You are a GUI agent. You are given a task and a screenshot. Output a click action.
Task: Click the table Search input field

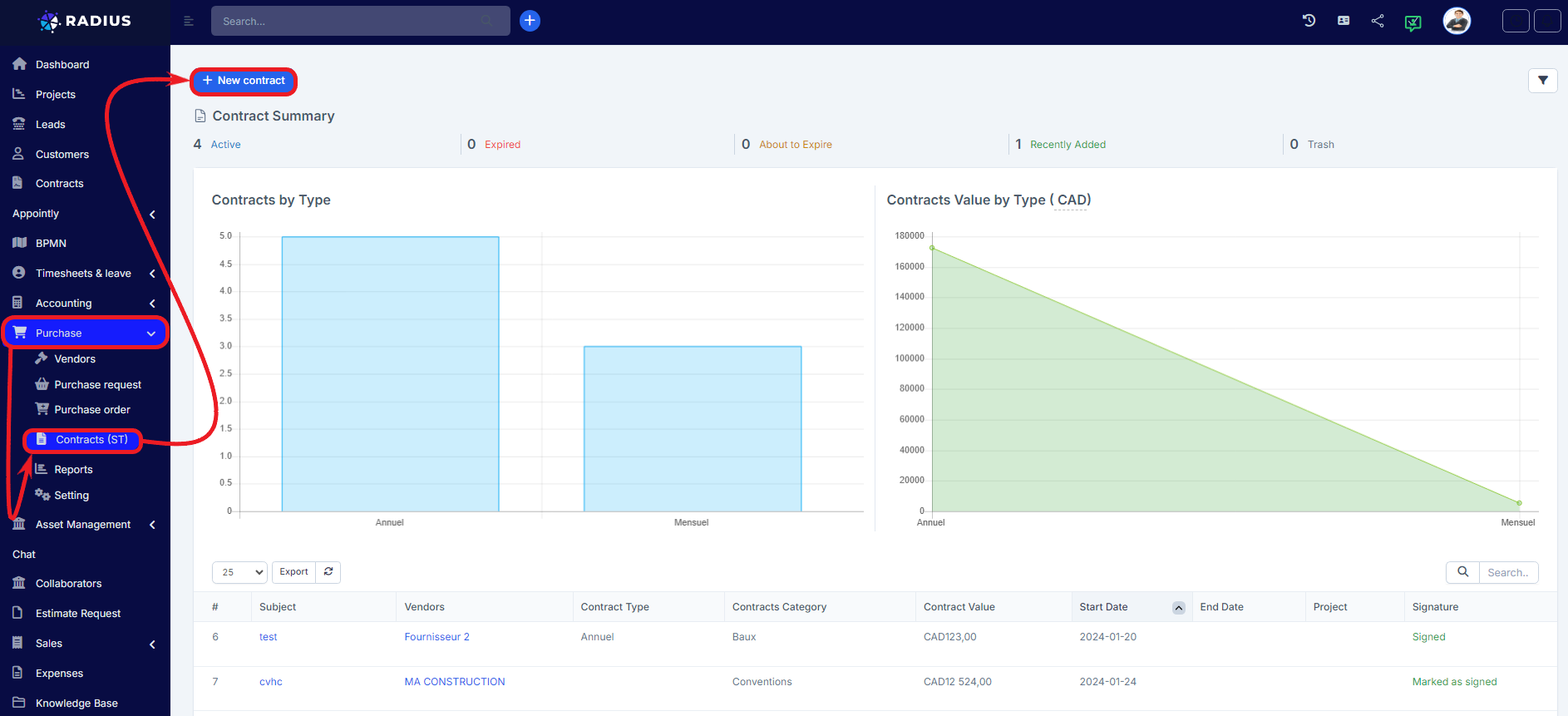coord(1508,572)
